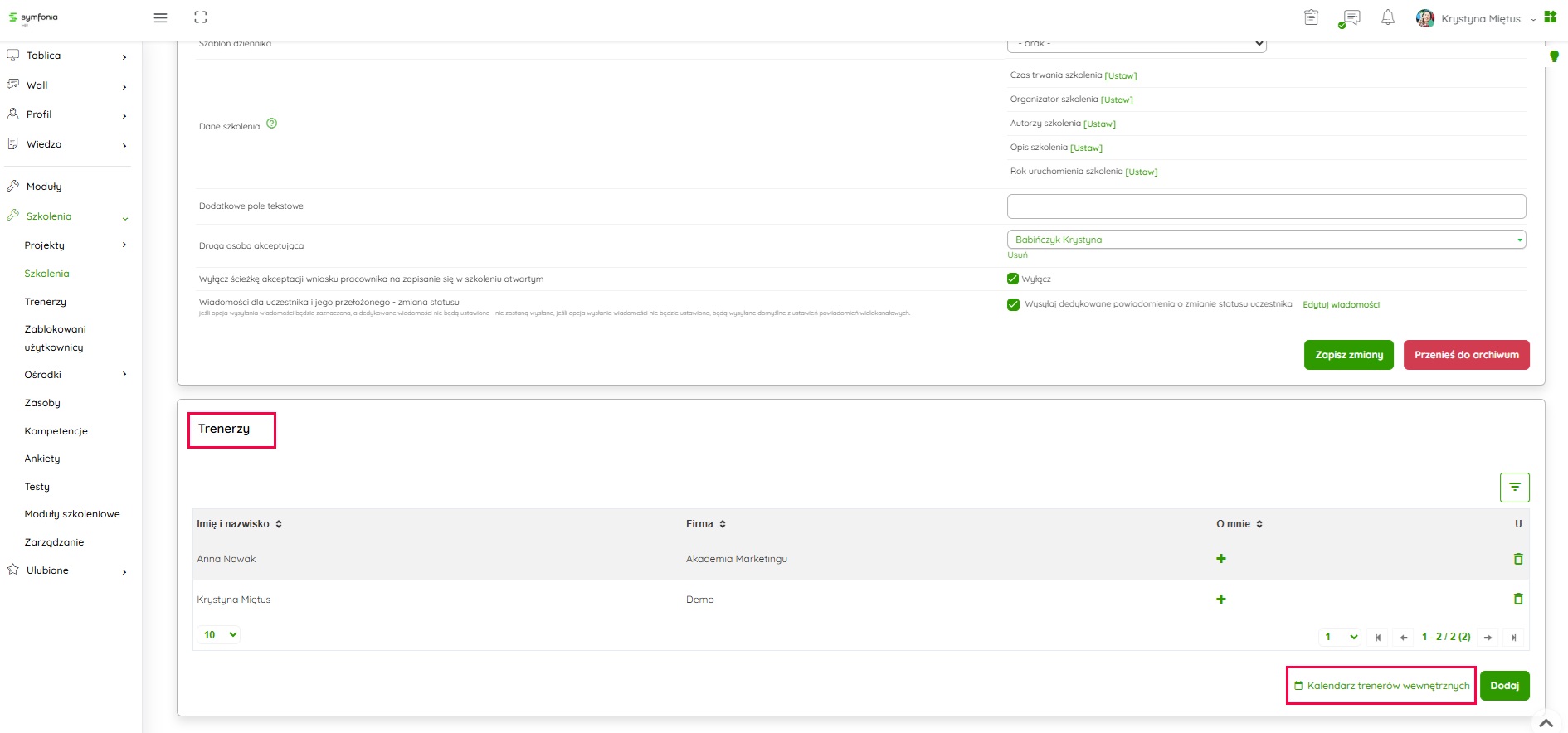Click the Dodatkowe pole tekstowe input
1568x733 pixels.
tap(1266, 206)
